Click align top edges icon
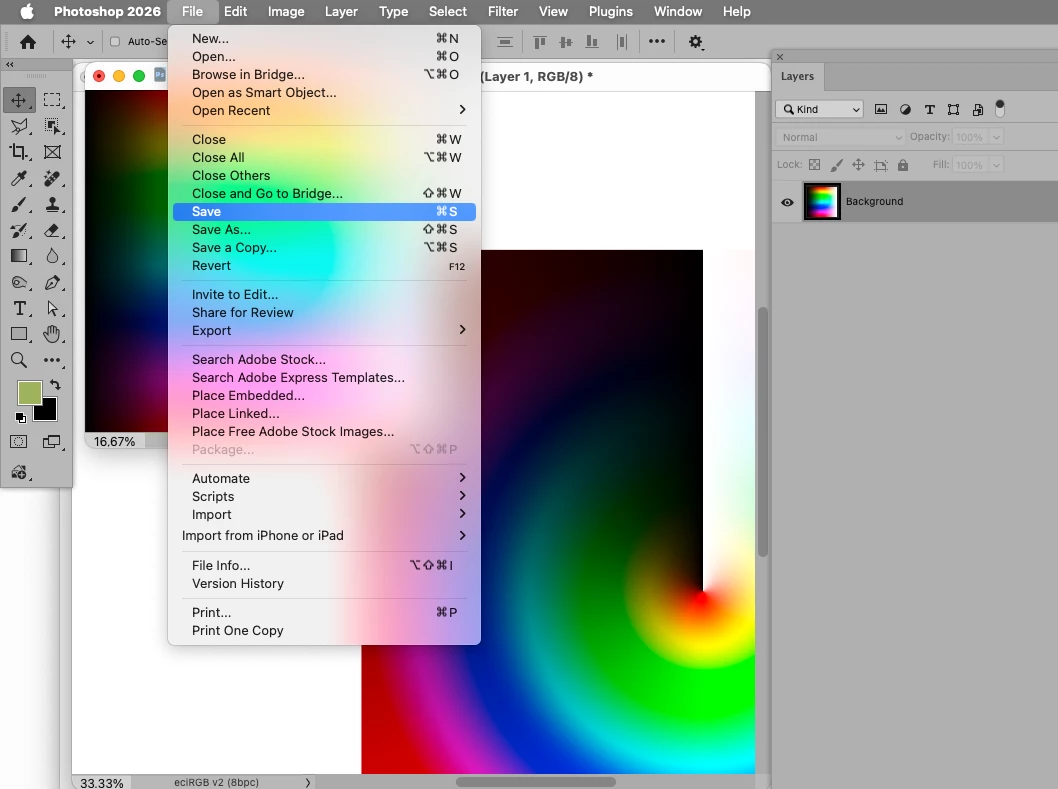 (x=539, y=42)
